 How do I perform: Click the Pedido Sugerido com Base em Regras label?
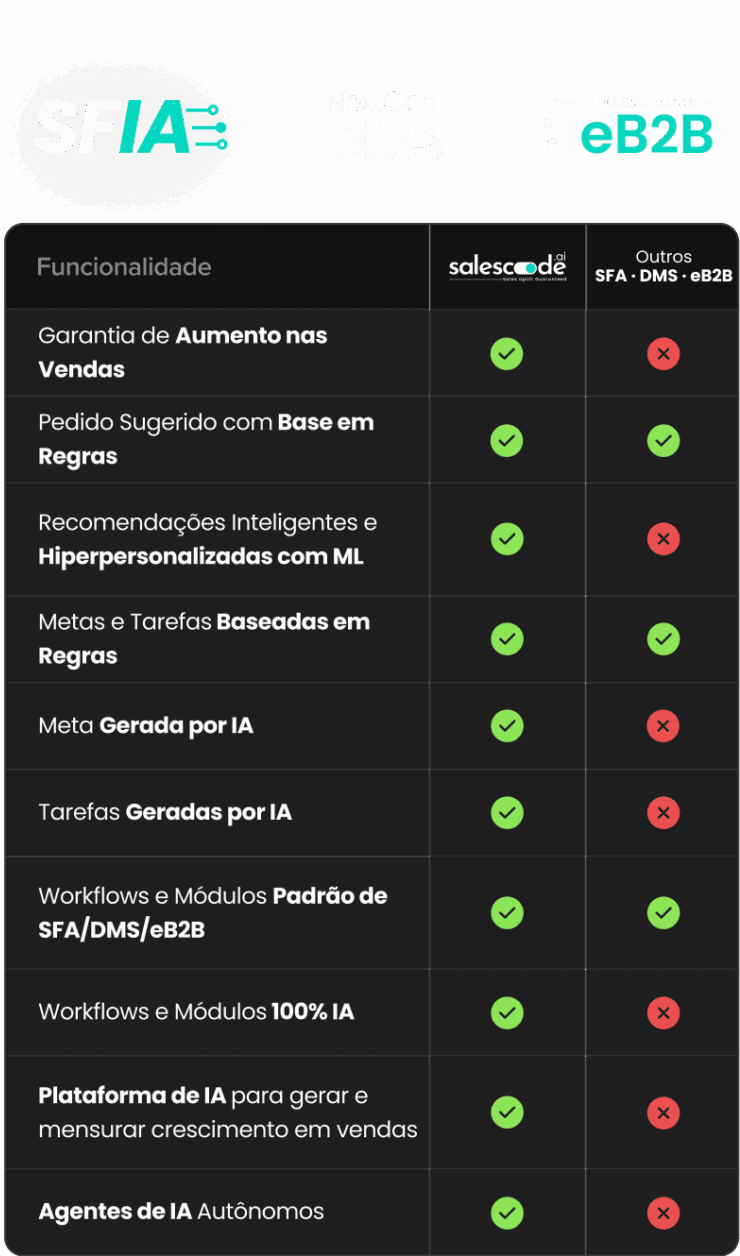pos(206,439)
